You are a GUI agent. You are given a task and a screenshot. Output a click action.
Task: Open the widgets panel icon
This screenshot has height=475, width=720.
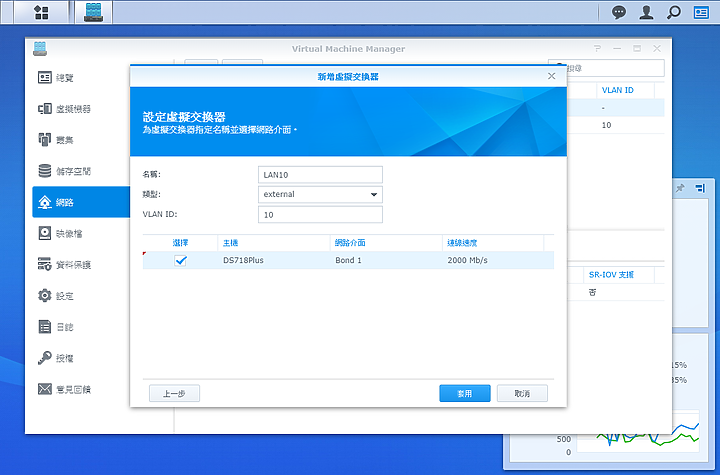point(701,12)
